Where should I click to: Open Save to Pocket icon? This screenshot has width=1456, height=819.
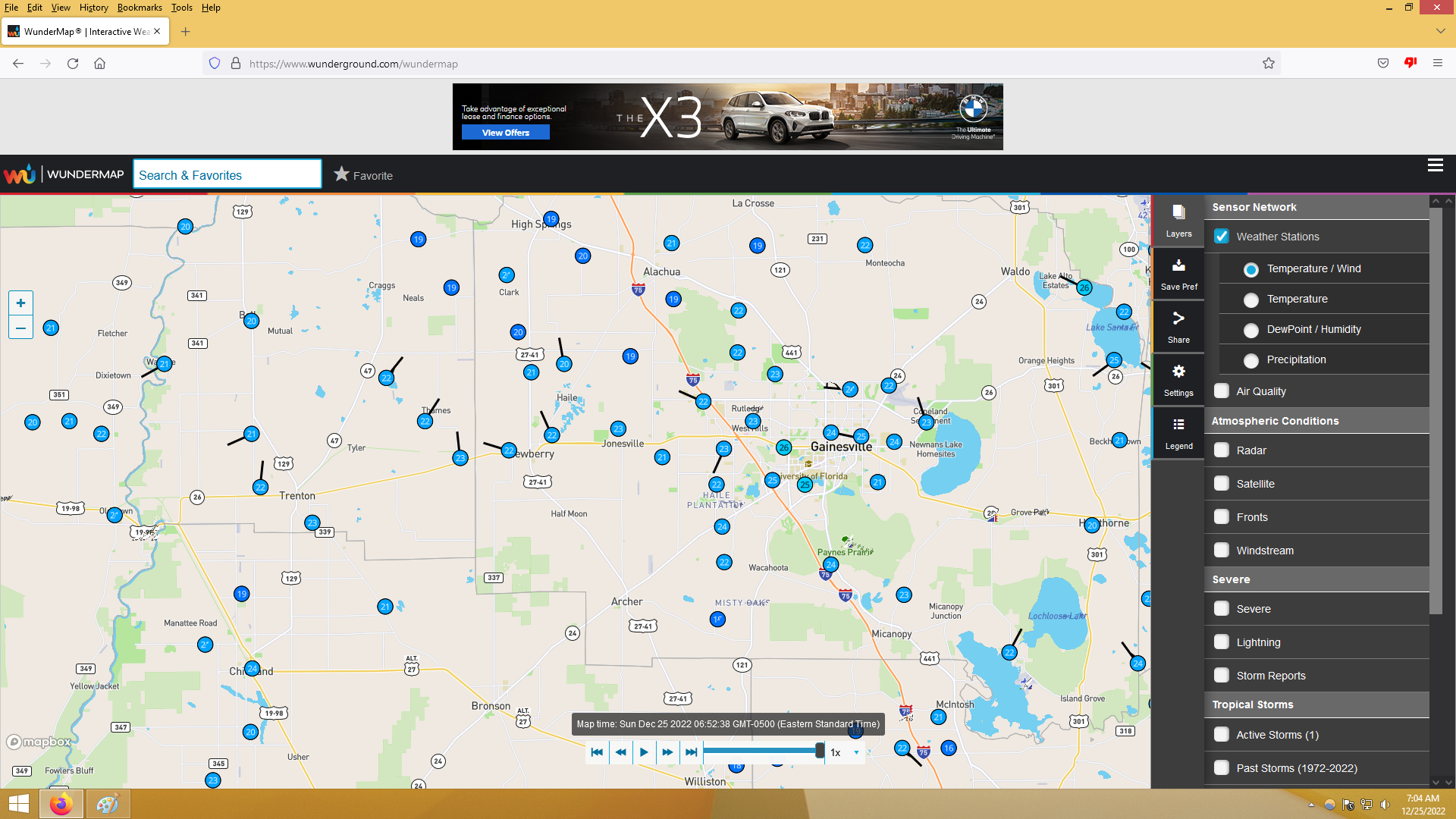coord(1383,64)
